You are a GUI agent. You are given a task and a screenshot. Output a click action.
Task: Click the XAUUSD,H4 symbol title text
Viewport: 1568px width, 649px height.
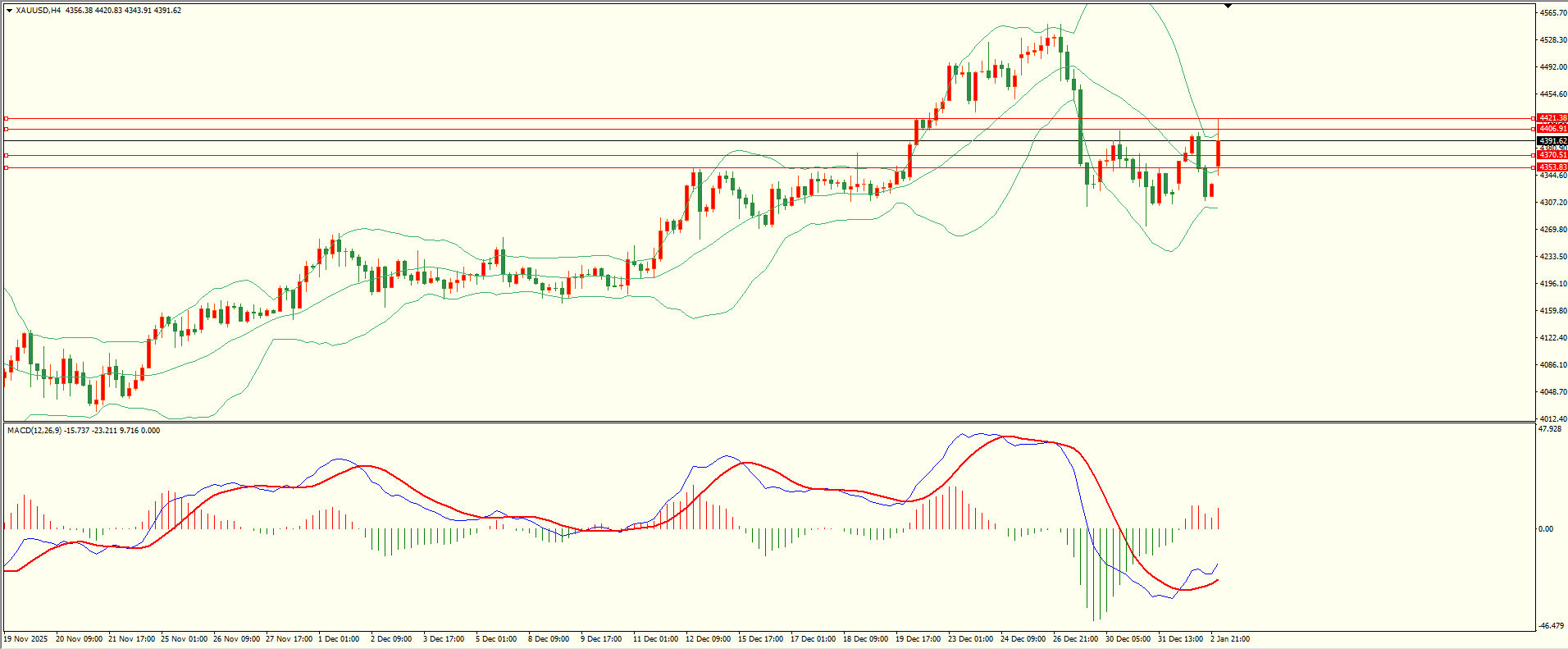[39, 11]
